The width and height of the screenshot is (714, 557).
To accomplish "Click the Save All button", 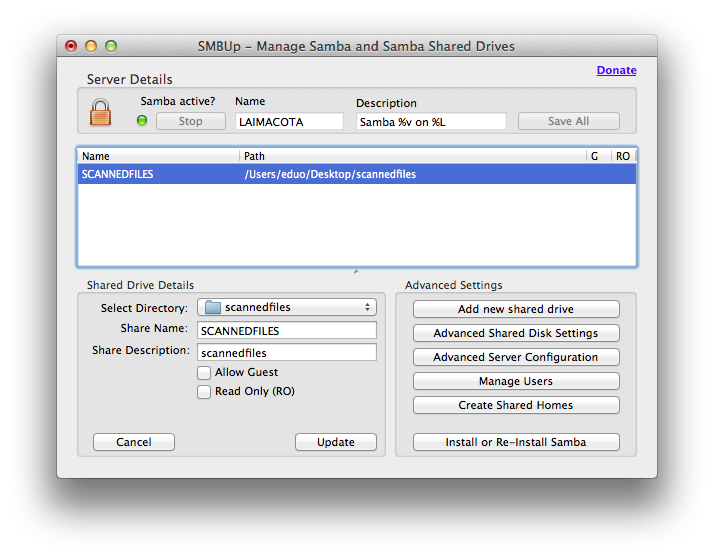I will (568, 121).
